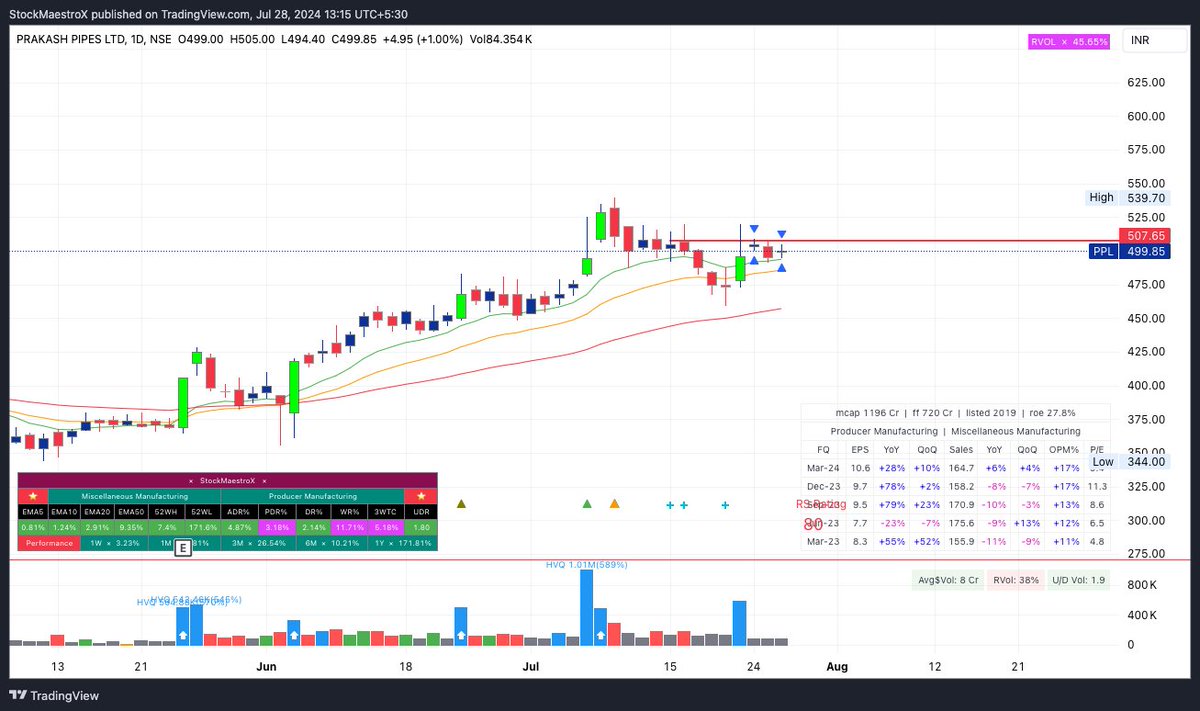The height and width of the screenshot is (711, 1200).
Task: Click the mcap 1196 Cr summary line
Action: tap(955, 413)
